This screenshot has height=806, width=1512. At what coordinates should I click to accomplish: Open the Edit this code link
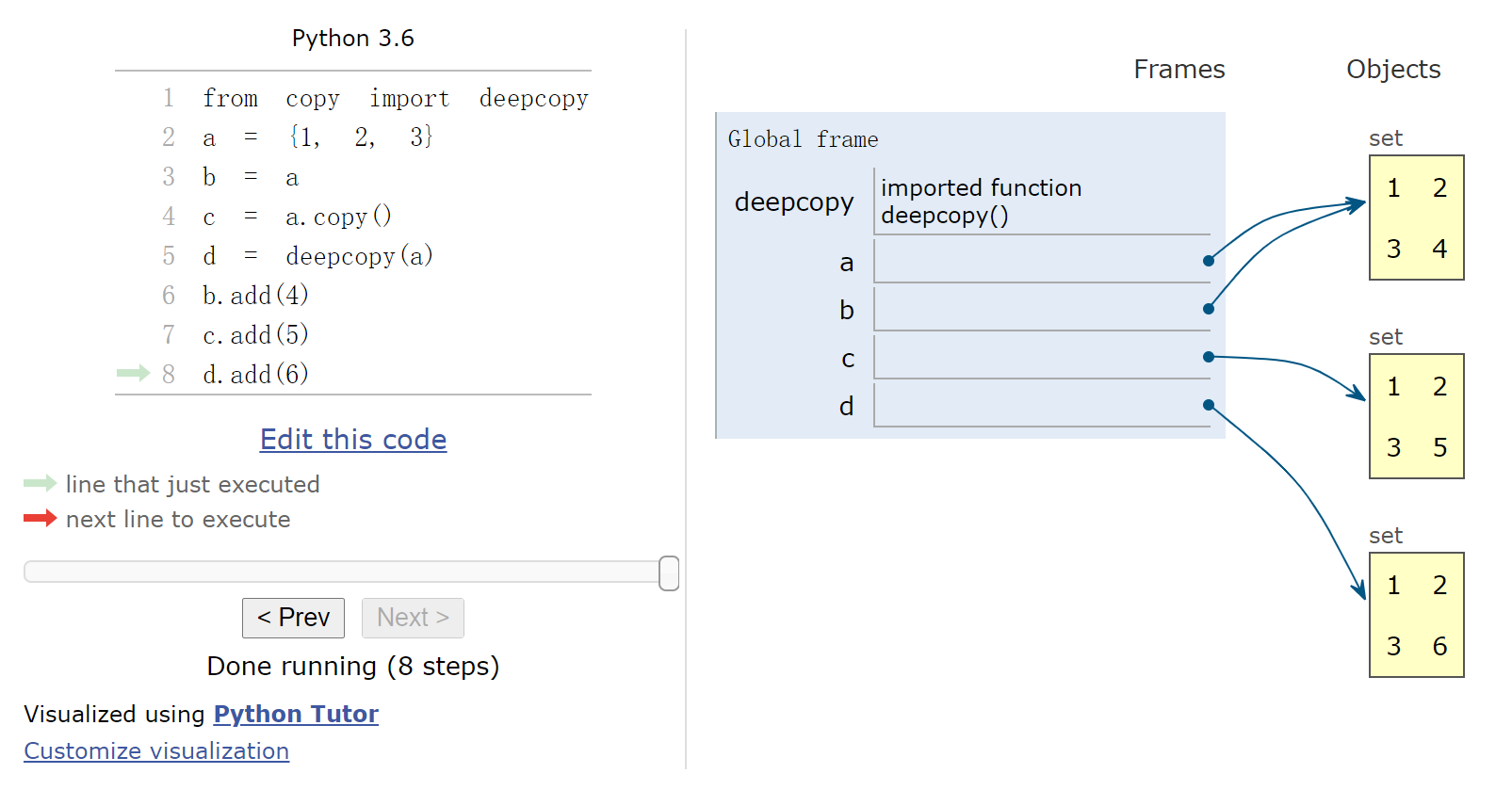[x=353, y=440]
